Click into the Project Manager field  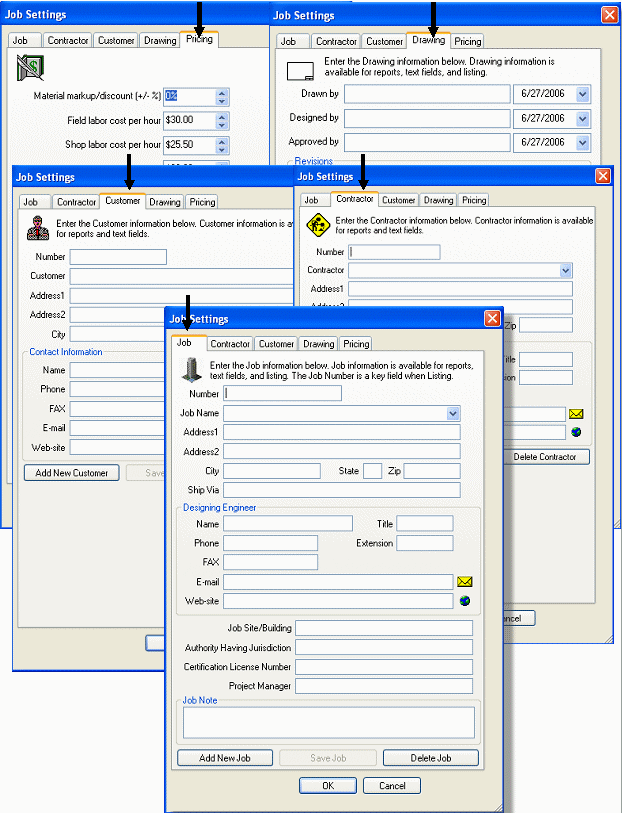(x=383, y=686)
